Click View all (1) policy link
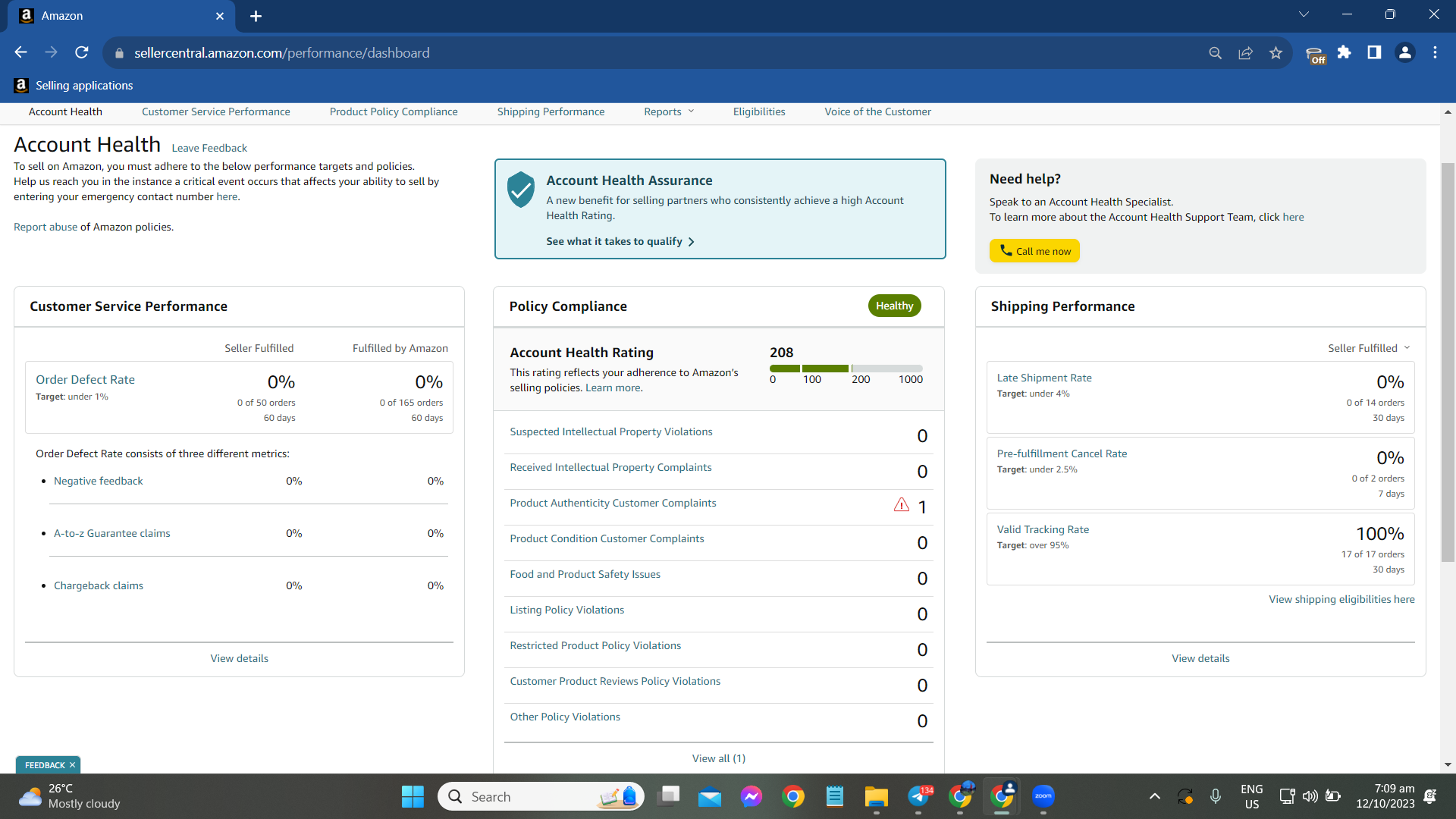1456x819 pixels. pos(719,758)
